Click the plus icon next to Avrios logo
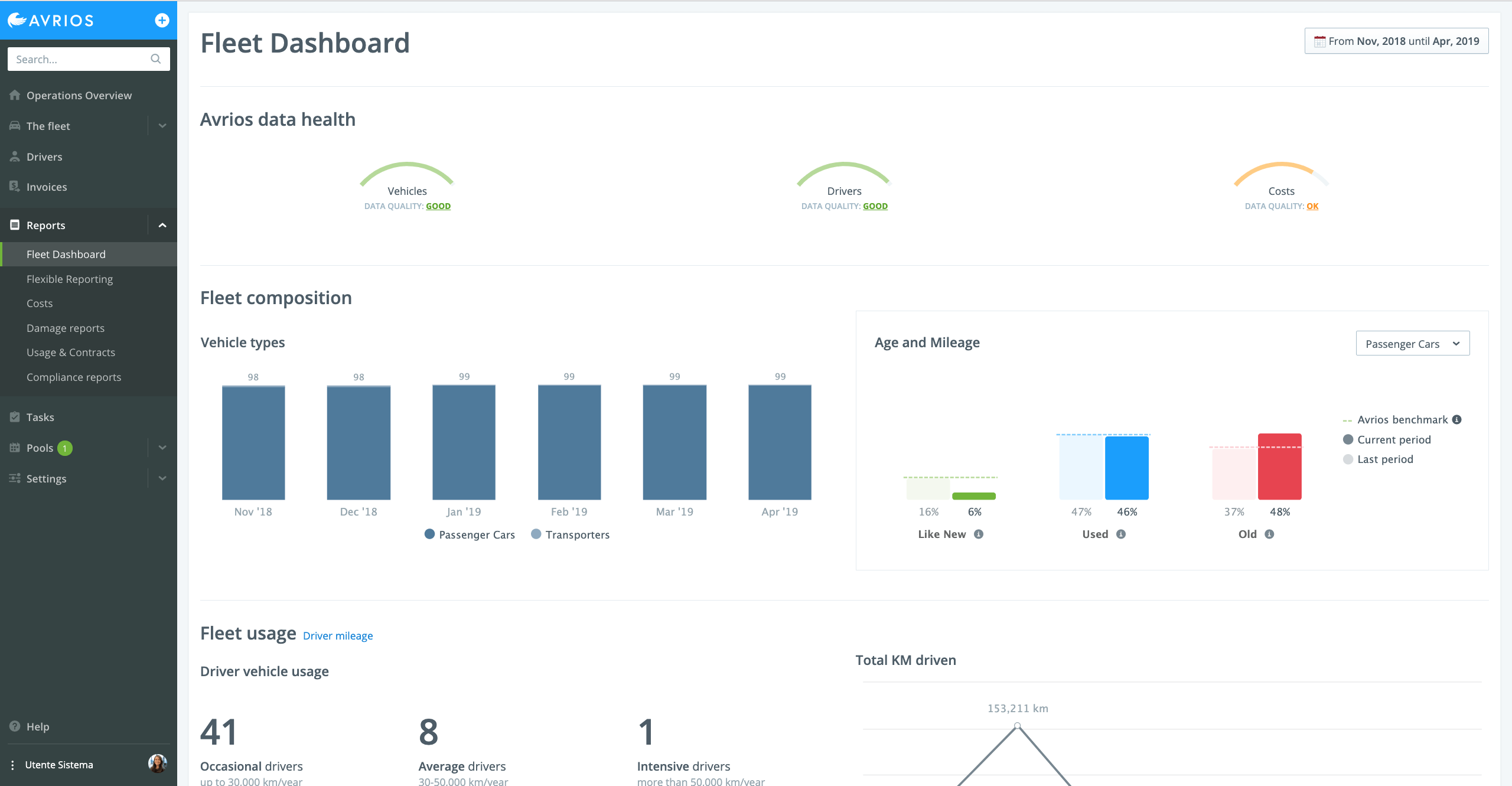The width and height of the screenshot is (1512, 786). 162,21
